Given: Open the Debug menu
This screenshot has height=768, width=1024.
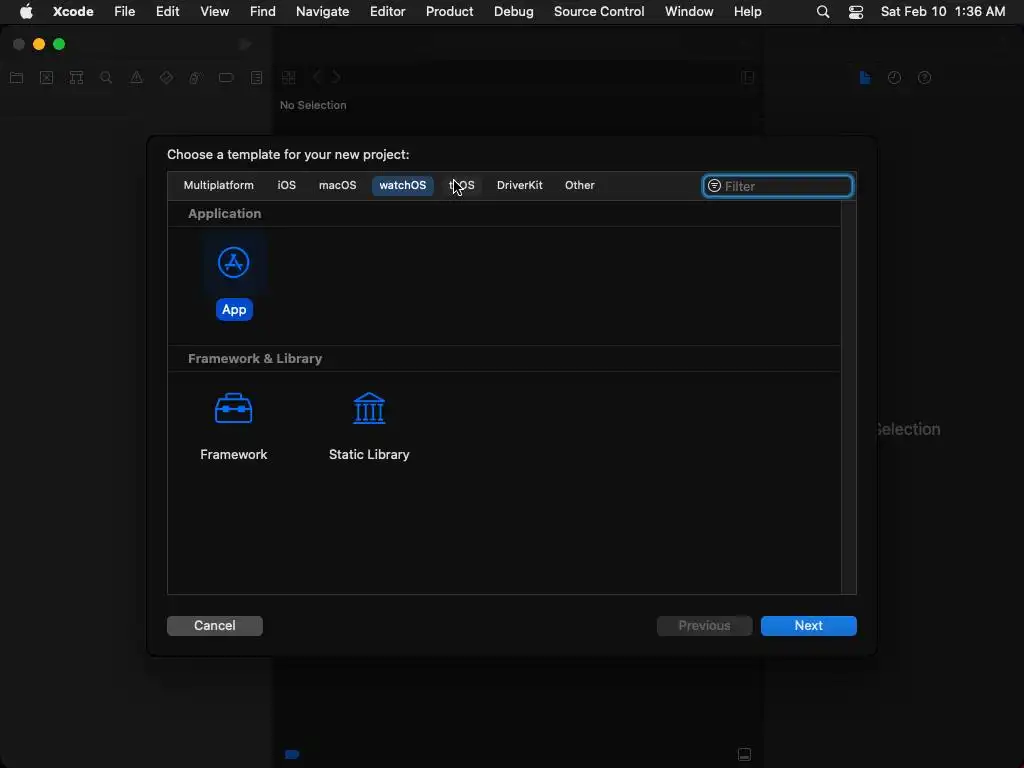Looking at the screenshot, I should 513,12.
